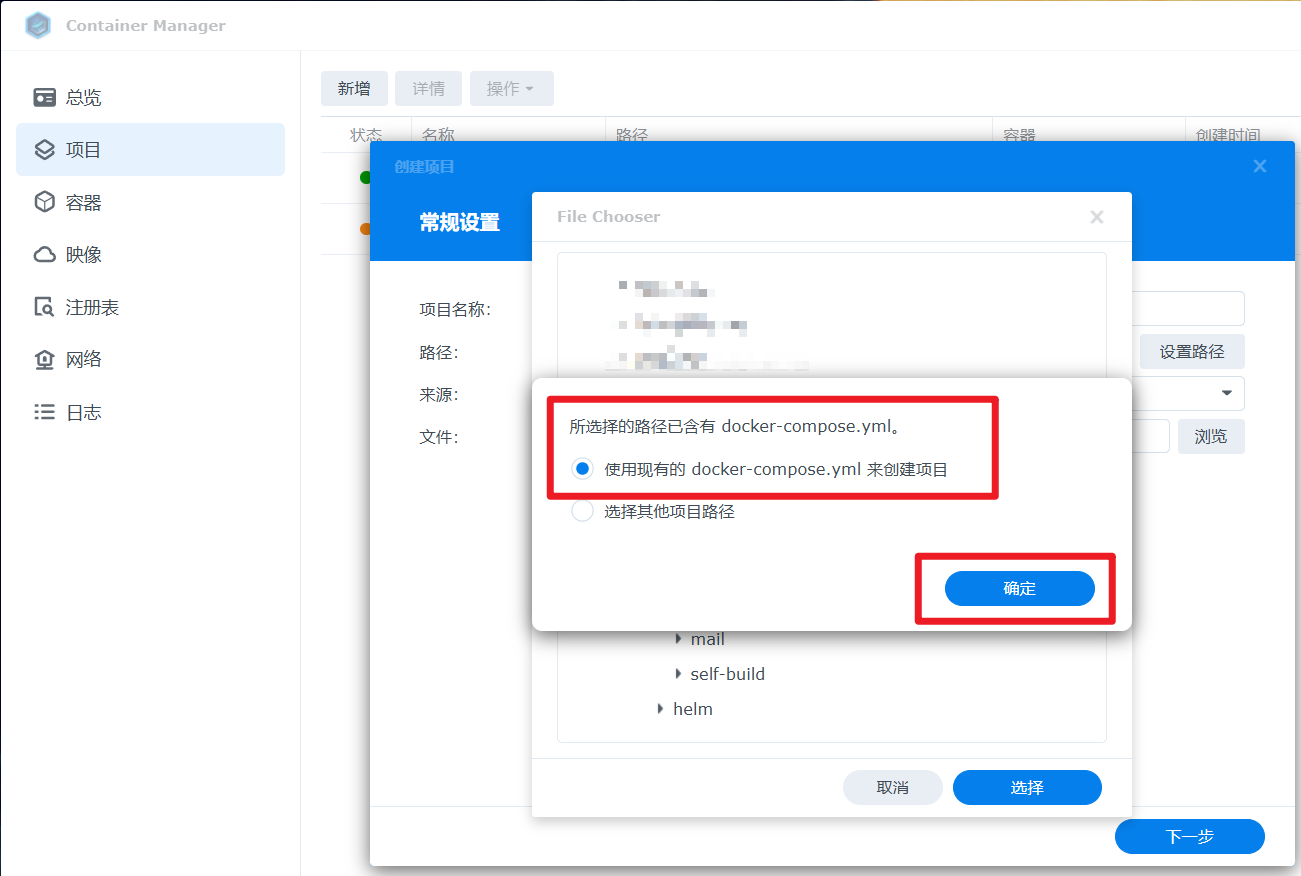Click the 新增 add button

pyautogui.click(x=354, y=89)
